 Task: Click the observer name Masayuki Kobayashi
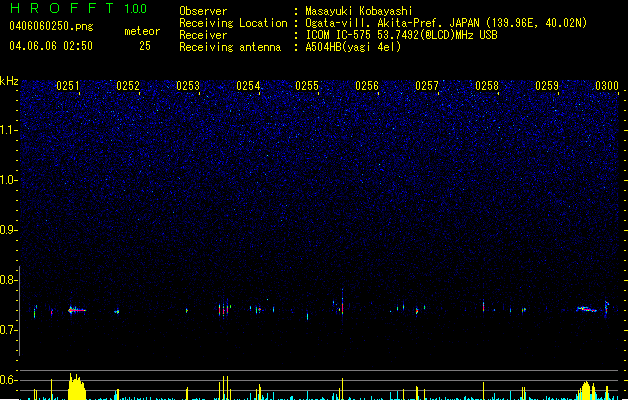(359, 11)
